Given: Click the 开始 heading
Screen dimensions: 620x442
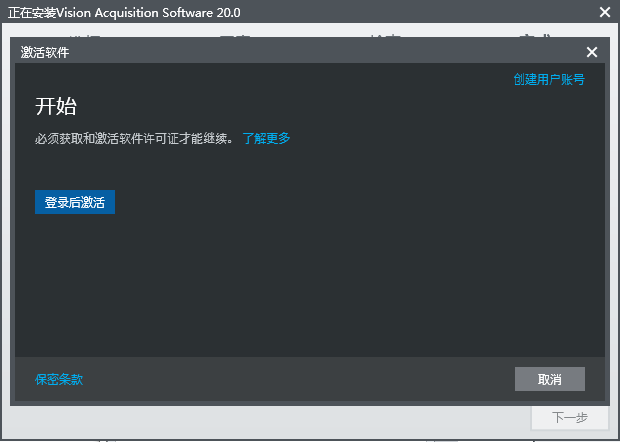Looking at the screenshot, I should (x=56, y=107).
